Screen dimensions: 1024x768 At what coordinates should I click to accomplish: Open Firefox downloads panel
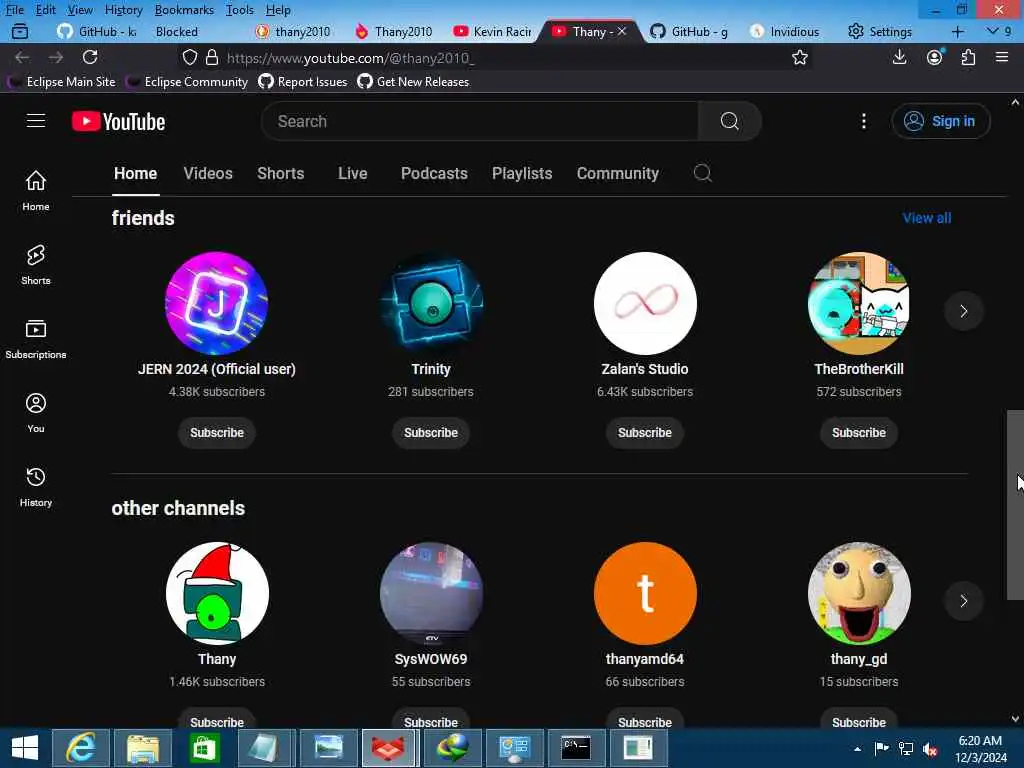tap(899, 57)
